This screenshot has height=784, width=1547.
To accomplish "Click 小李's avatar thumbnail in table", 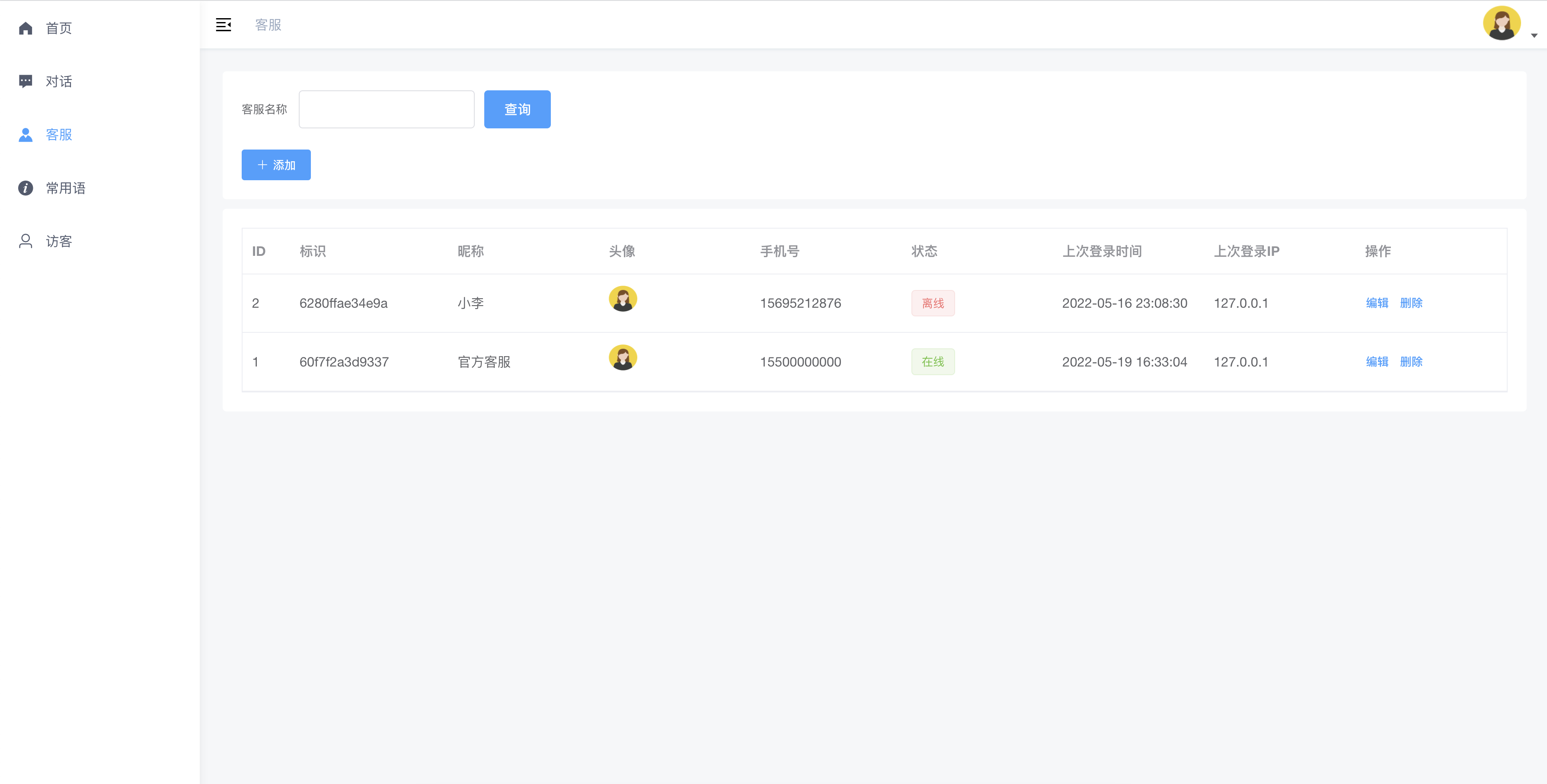I will pyautogui.click(x=622, y=298).
